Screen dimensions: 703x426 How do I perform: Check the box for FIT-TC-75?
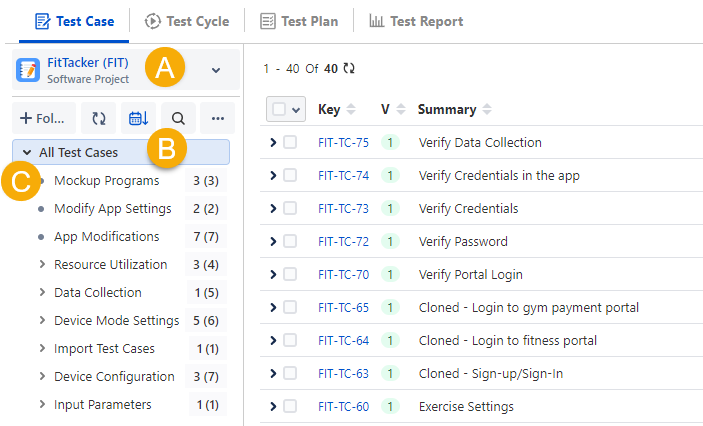[x=290, y=142]
